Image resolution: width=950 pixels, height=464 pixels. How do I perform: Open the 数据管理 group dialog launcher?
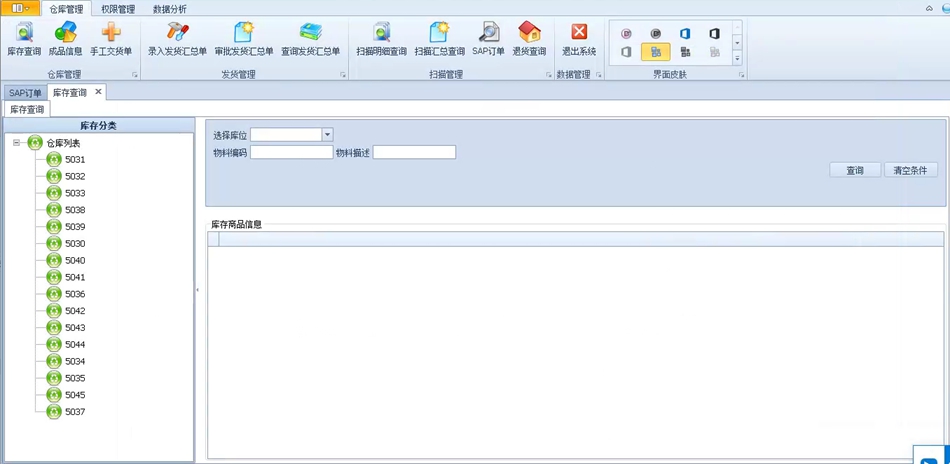[x=599, y=75]
